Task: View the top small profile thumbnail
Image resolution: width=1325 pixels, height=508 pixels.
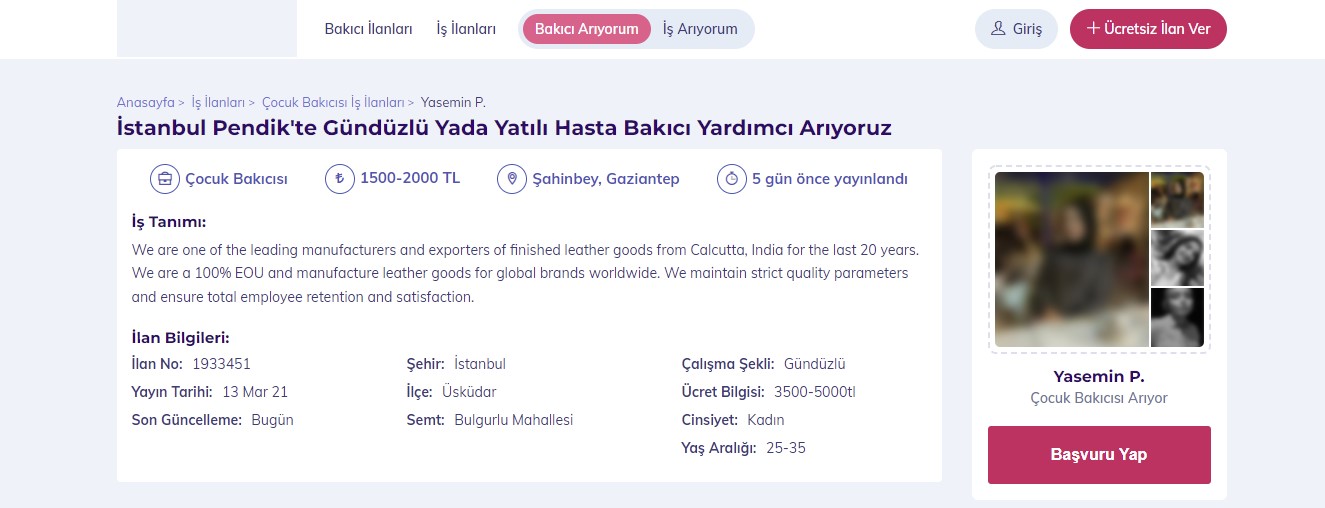Action: click(x=1177, y=200)
